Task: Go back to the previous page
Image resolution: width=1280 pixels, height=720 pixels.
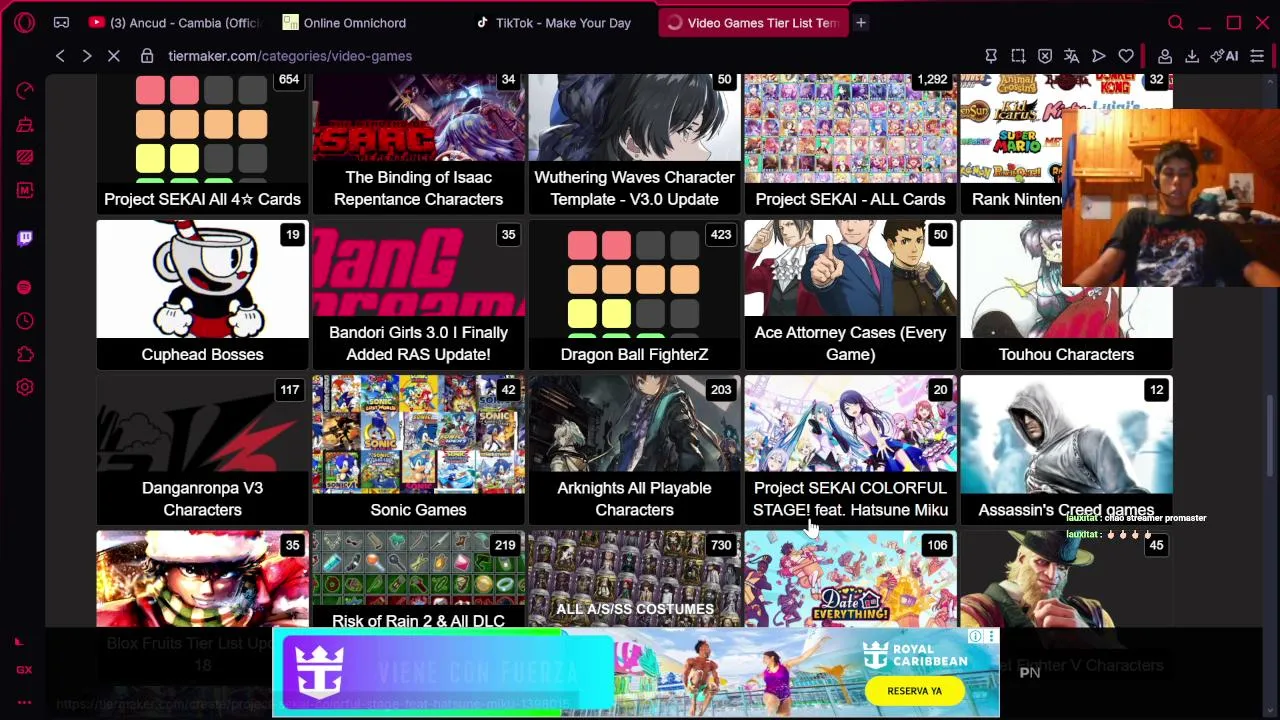Action: click(60, 56)
